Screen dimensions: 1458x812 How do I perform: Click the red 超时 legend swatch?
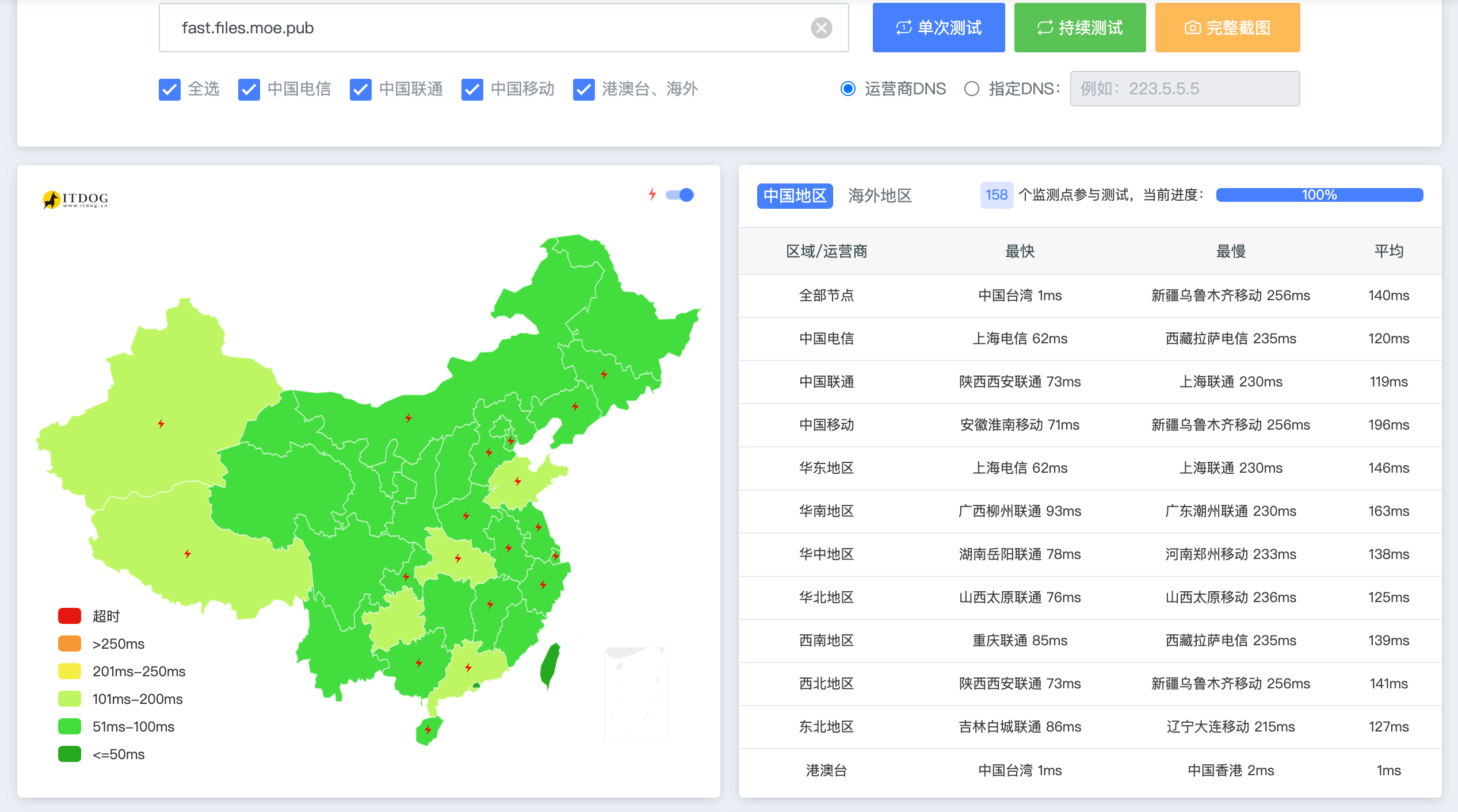pos(70,616)
